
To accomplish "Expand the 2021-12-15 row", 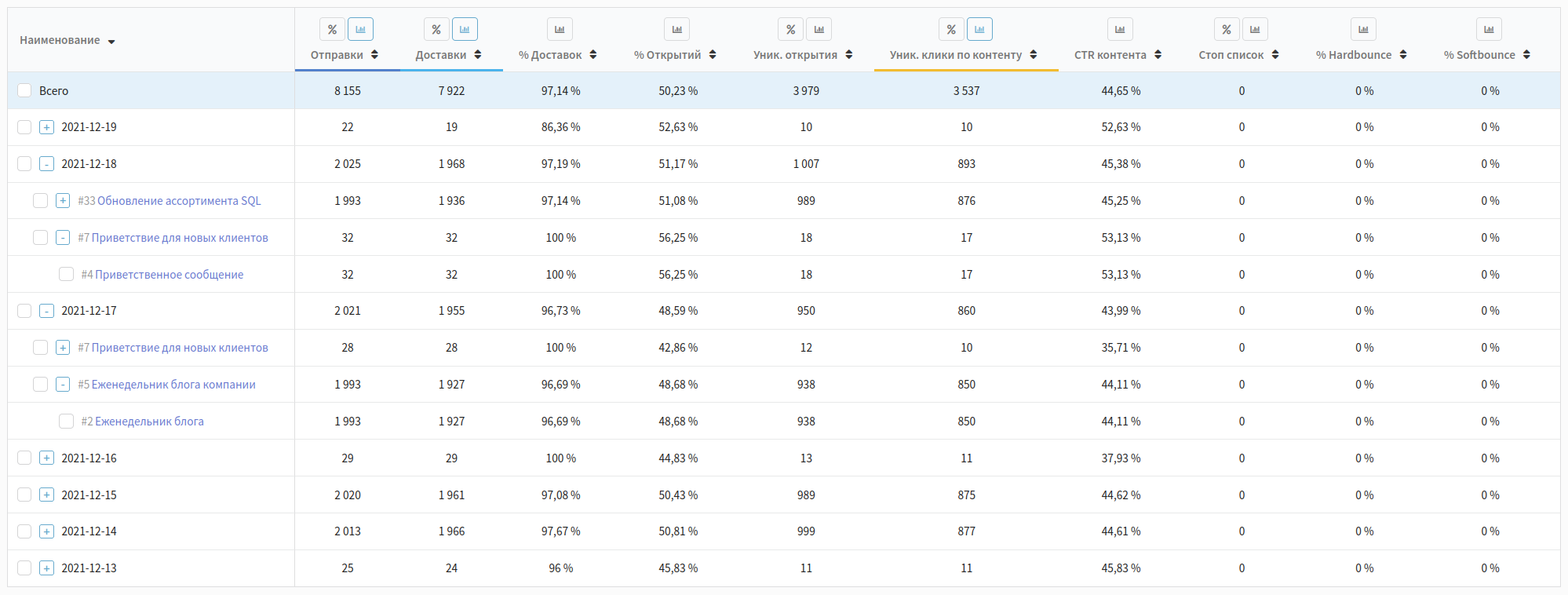I will pos(46,495).
